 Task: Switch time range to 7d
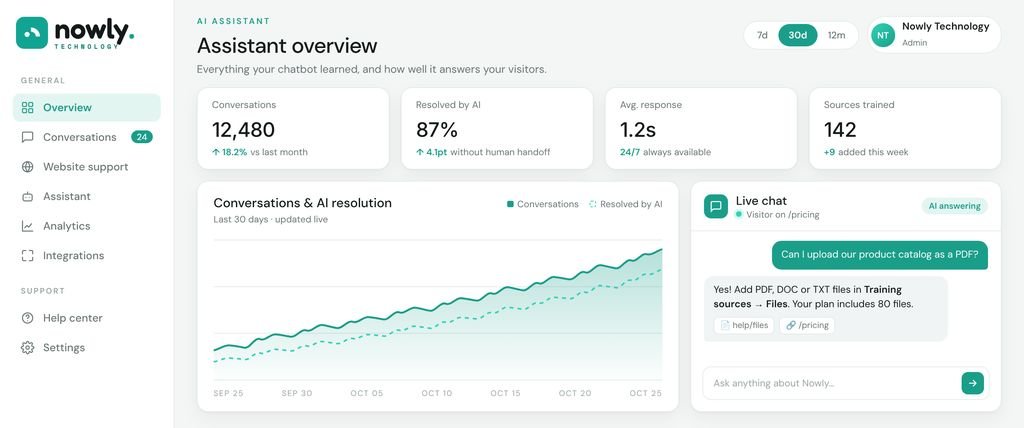click(x=762, y=35)
